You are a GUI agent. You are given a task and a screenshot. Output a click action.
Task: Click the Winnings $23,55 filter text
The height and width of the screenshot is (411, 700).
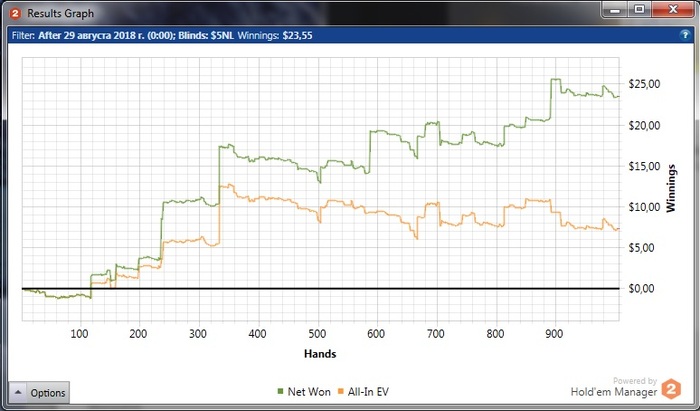275,36
